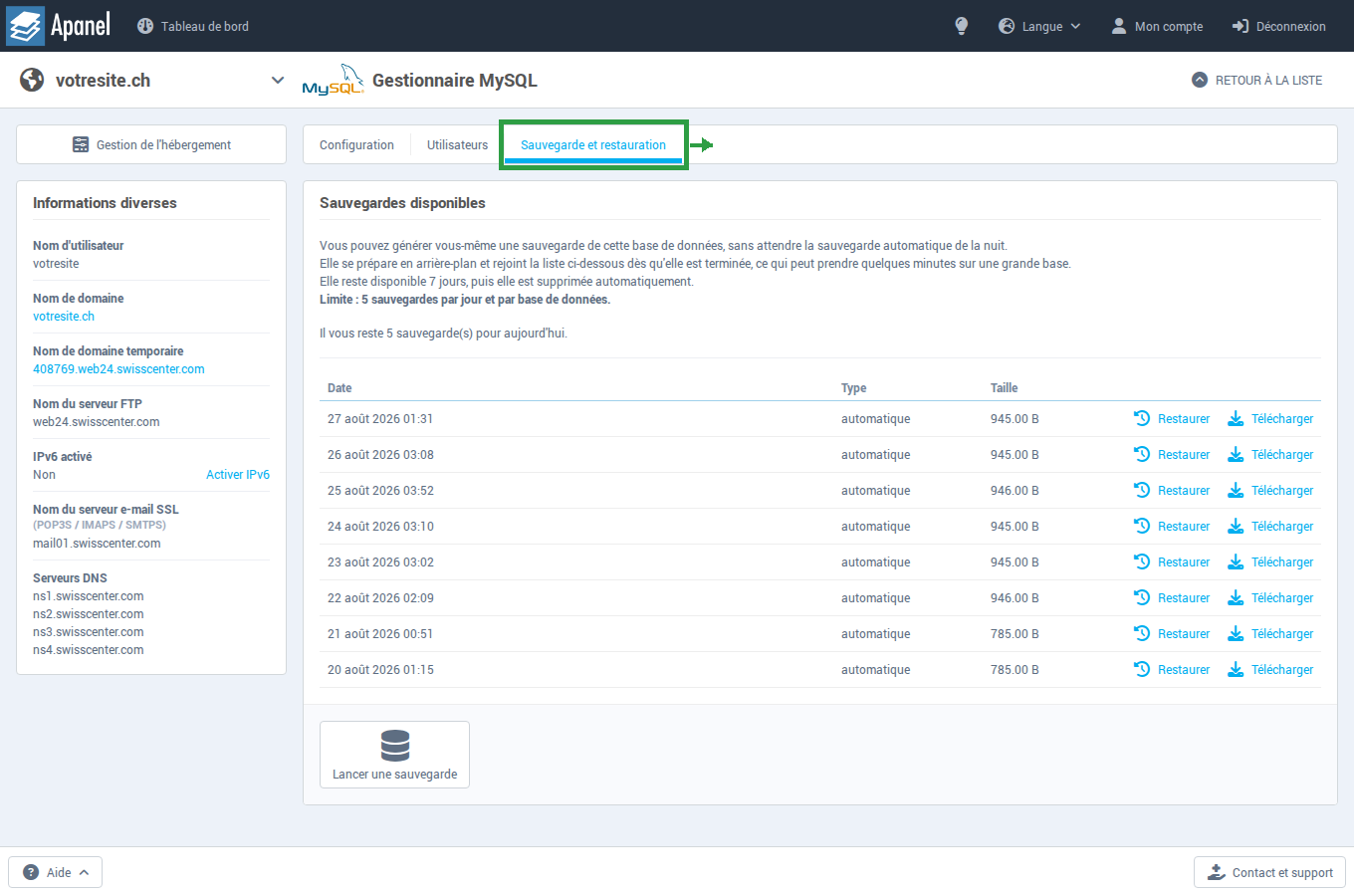This screenshot has width=1354, height=896.
Task: Click restore icon for 27 août 2026 backup
Action: [x=1142, y=418]
